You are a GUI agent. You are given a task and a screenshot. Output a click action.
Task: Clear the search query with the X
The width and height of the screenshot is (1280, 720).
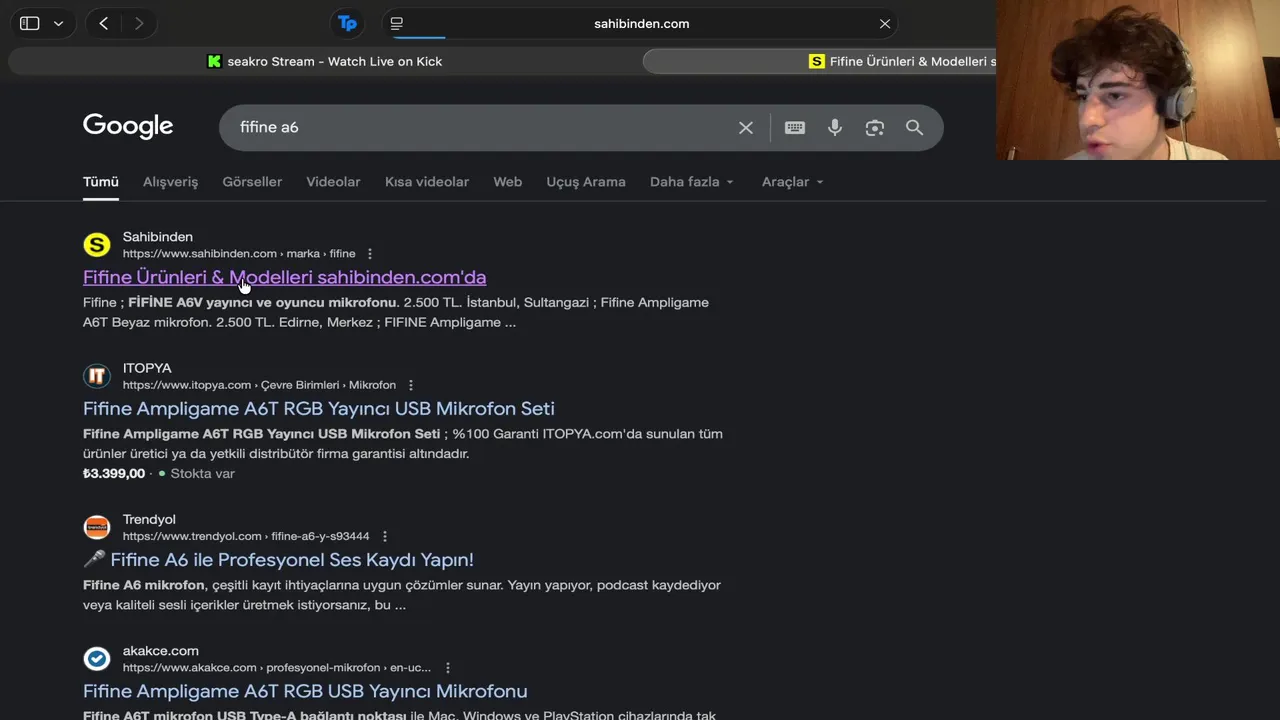[746, 127]
